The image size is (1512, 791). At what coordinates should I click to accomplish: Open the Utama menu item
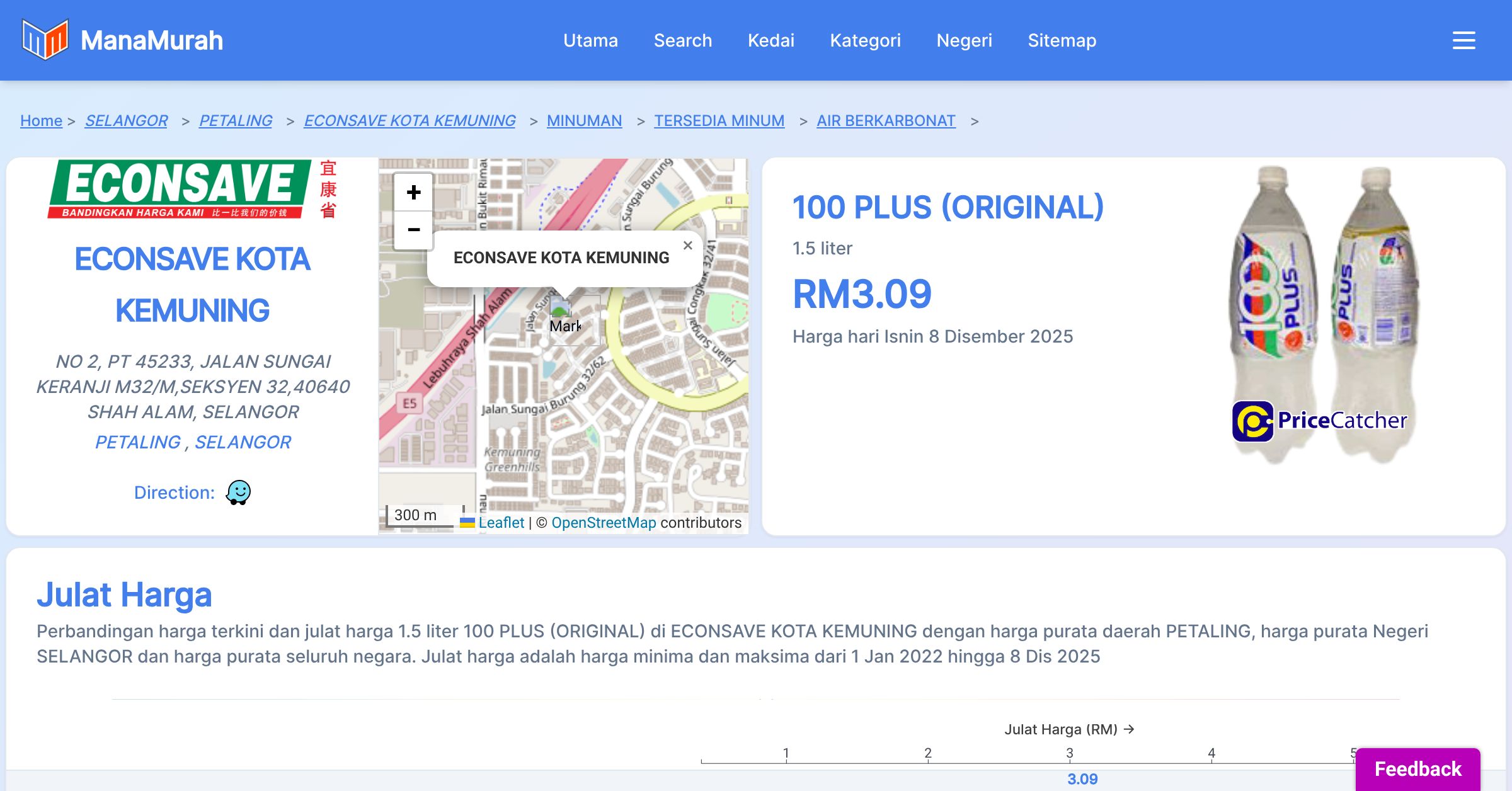[x=590, y=40]
